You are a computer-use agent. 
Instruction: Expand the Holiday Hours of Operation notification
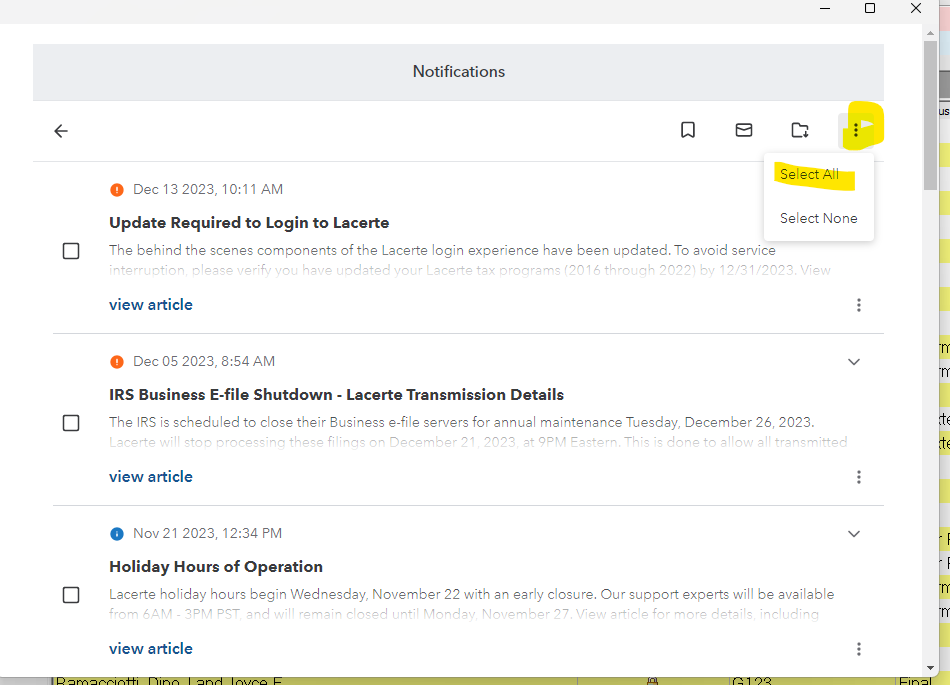[x=854, y=534]
